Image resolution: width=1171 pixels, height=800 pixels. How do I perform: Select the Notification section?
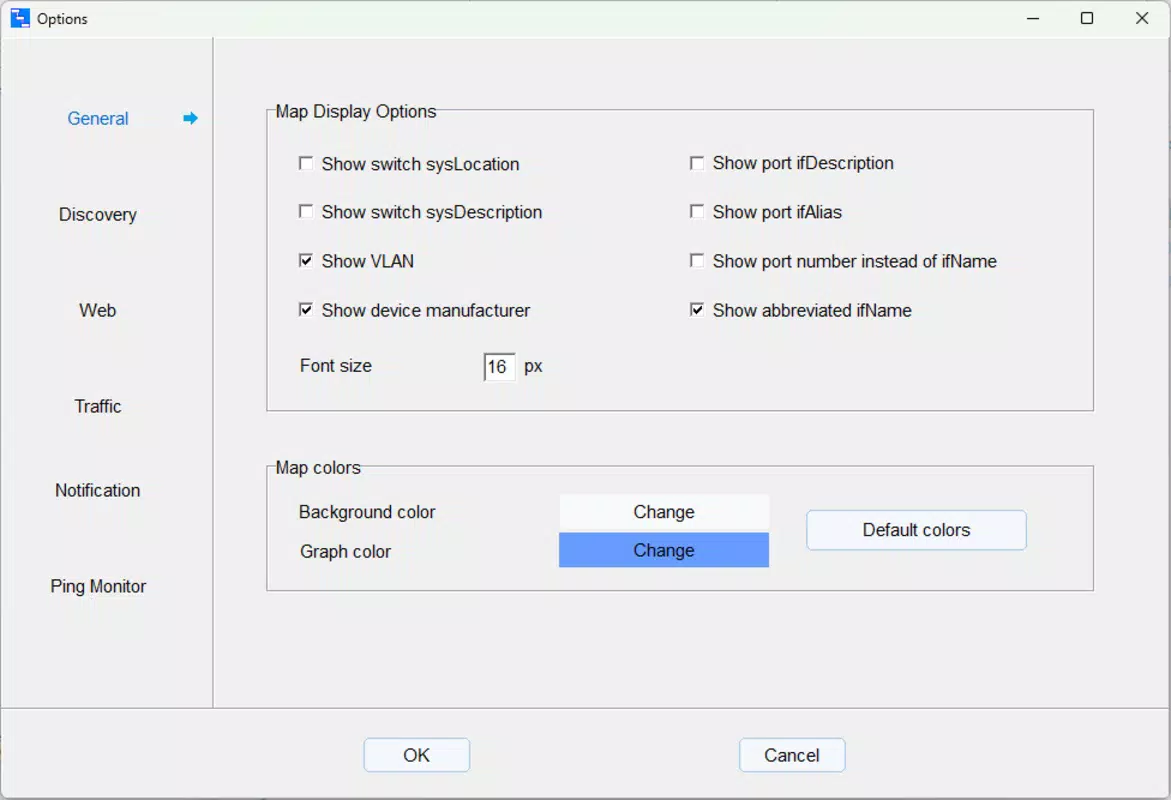[98, 490]
